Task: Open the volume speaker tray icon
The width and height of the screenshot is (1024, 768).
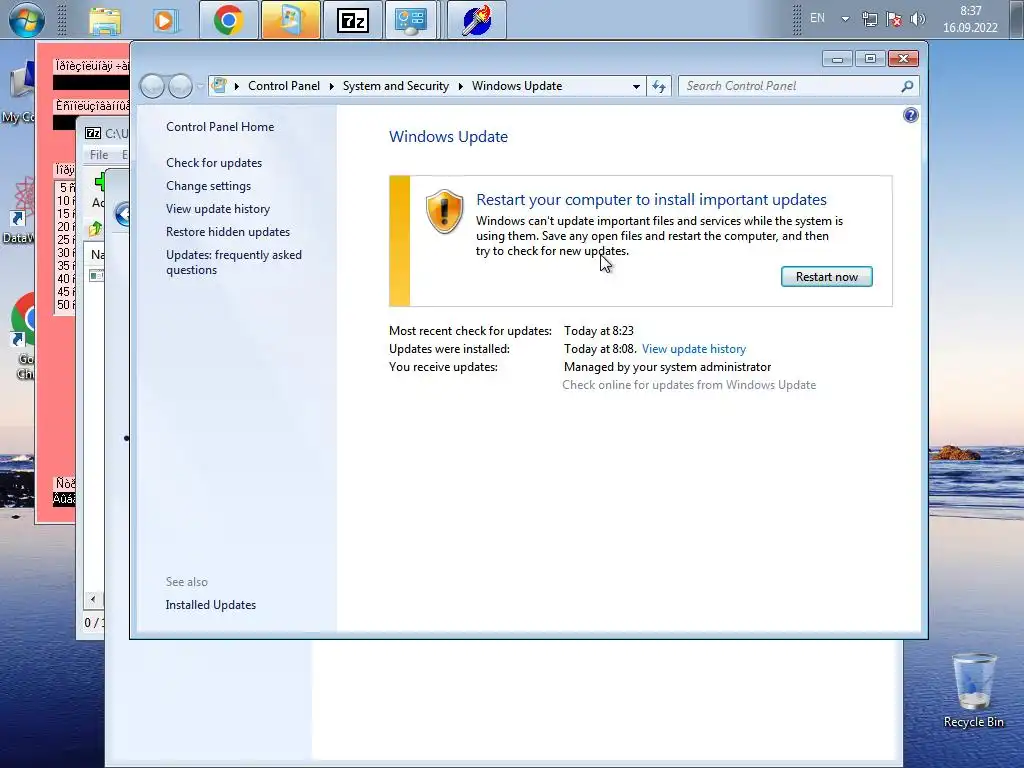Action: pyautogui.click(x=918, y=19)
